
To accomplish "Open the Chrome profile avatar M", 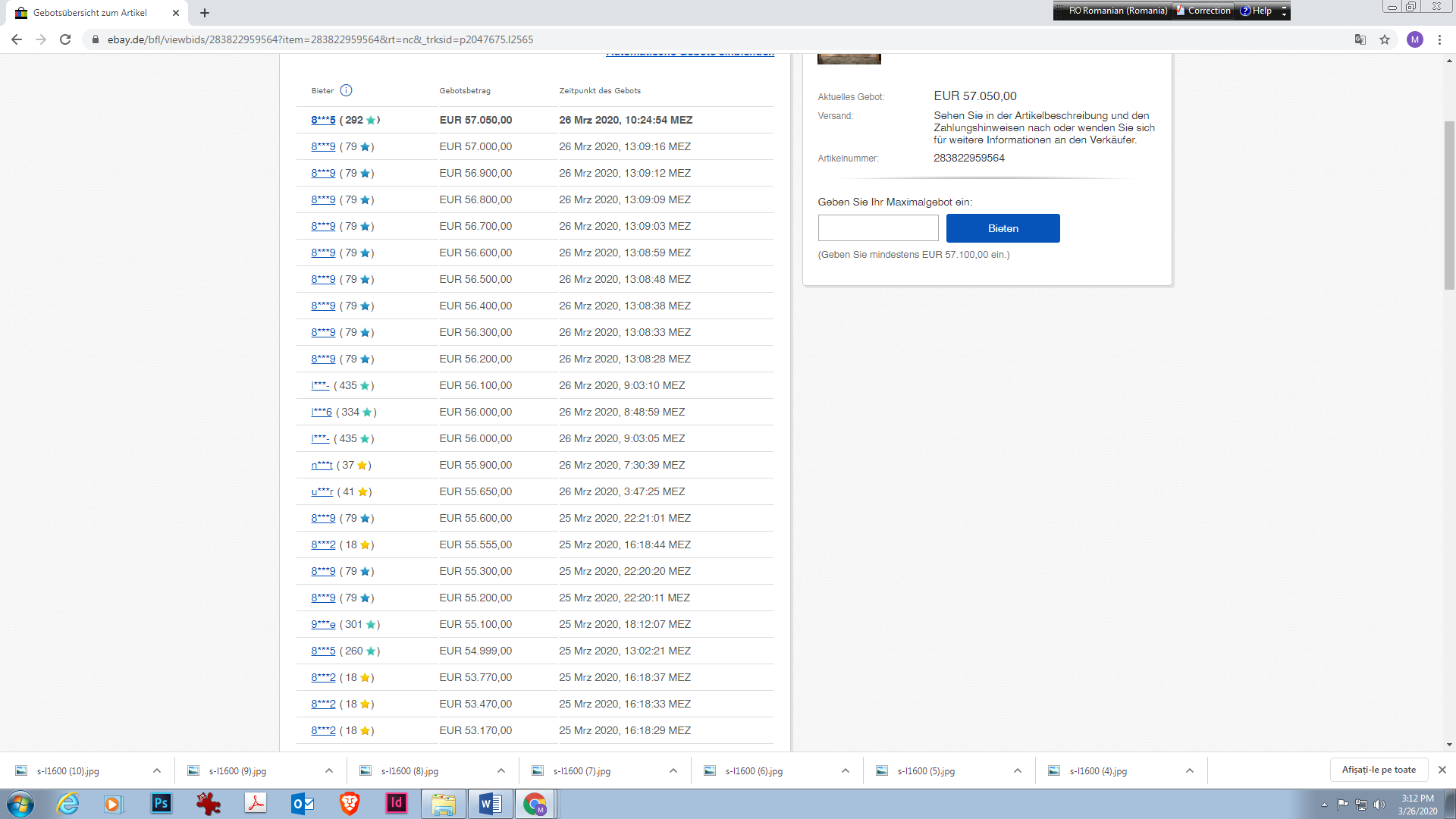I will 1414,39.
